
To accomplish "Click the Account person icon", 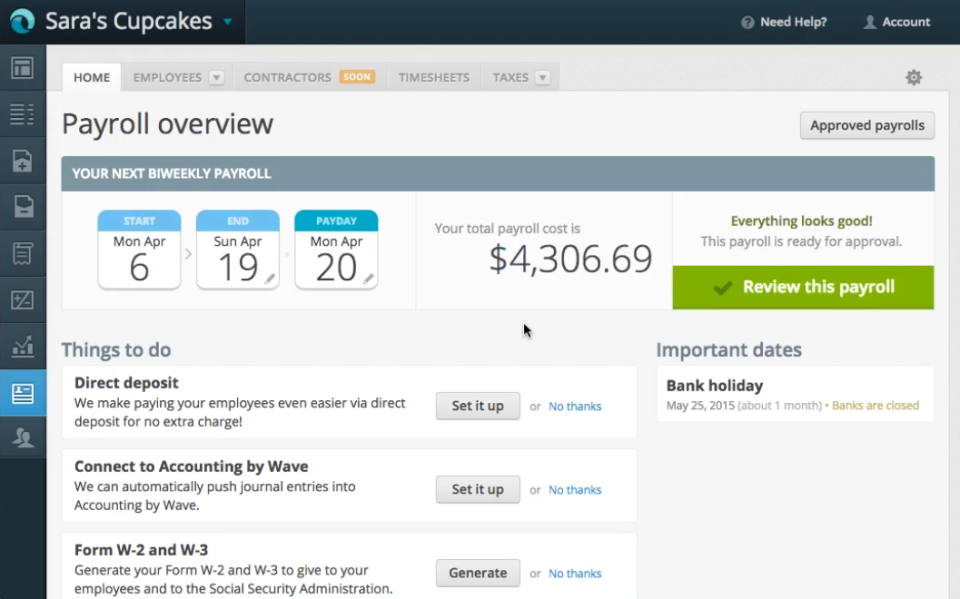I will coord(869,23).
